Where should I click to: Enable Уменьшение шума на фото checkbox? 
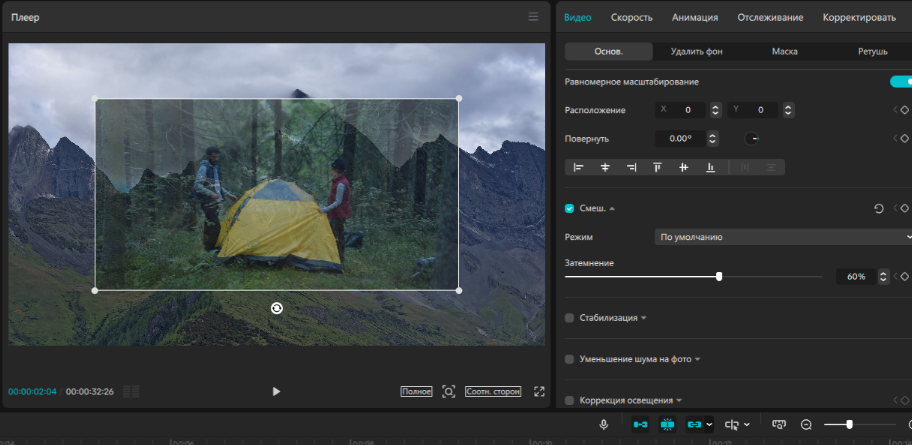569,359
